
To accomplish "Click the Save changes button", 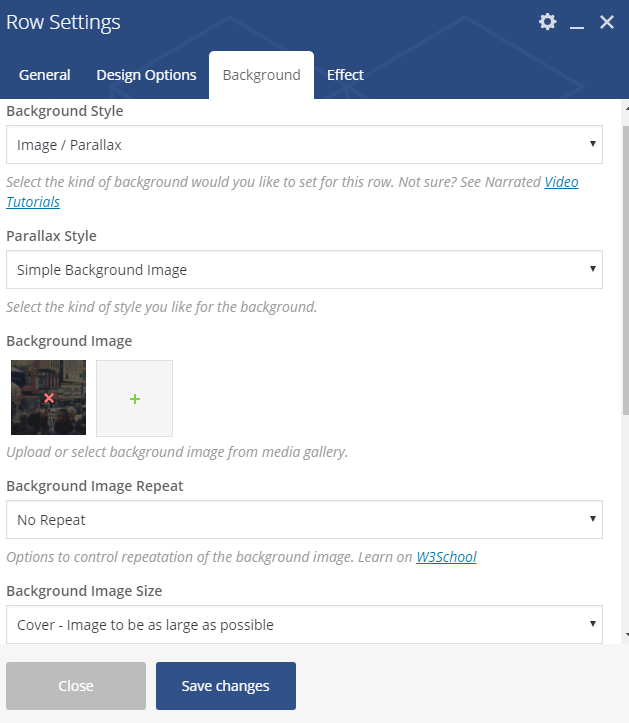I will pos(226,686).
